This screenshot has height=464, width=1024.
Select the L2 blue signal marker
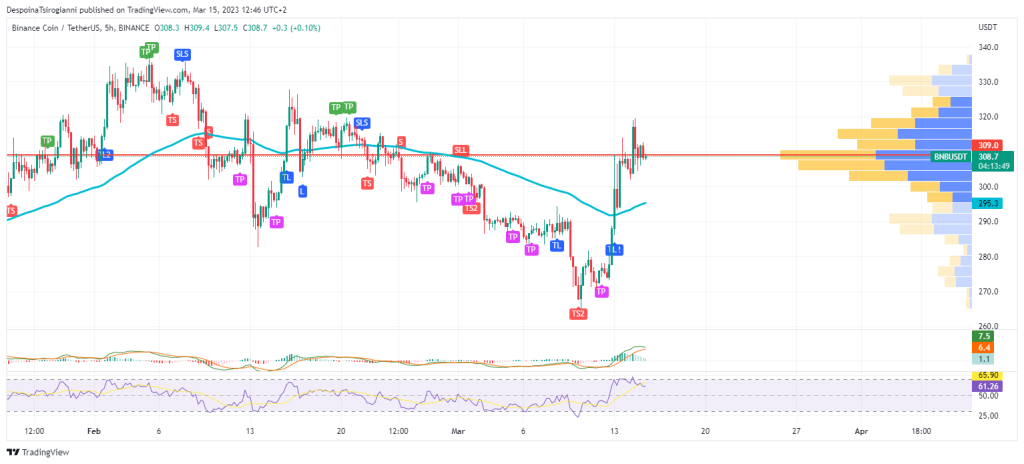(105, 155)
